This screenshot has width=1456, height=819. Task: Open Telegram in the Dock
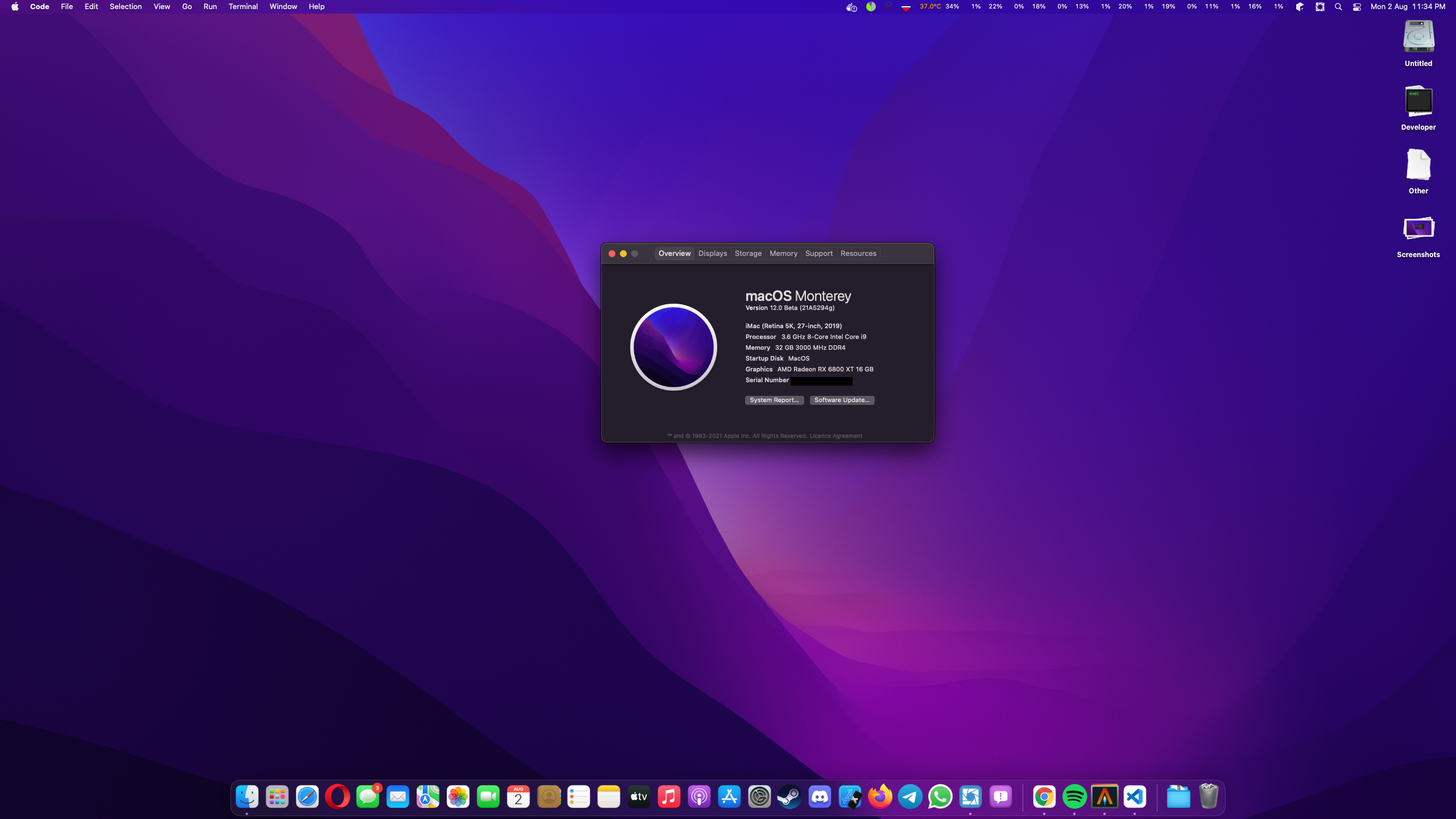[x=910, y=797]
